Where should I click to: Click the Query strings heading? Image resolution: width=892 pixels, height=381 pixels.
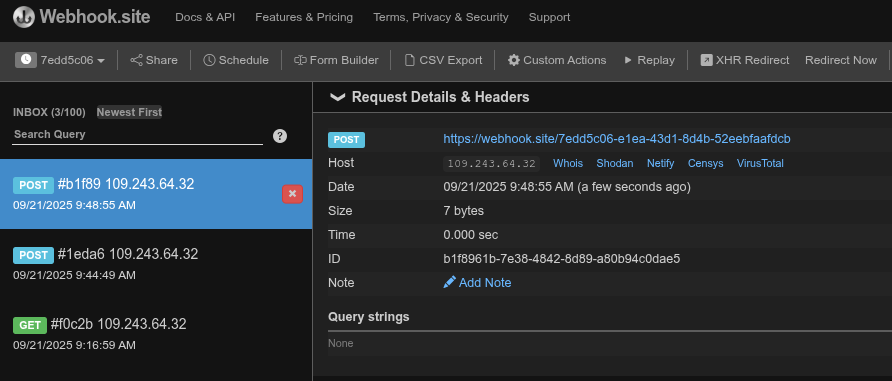pyautogui.click(x=369, y=317)
